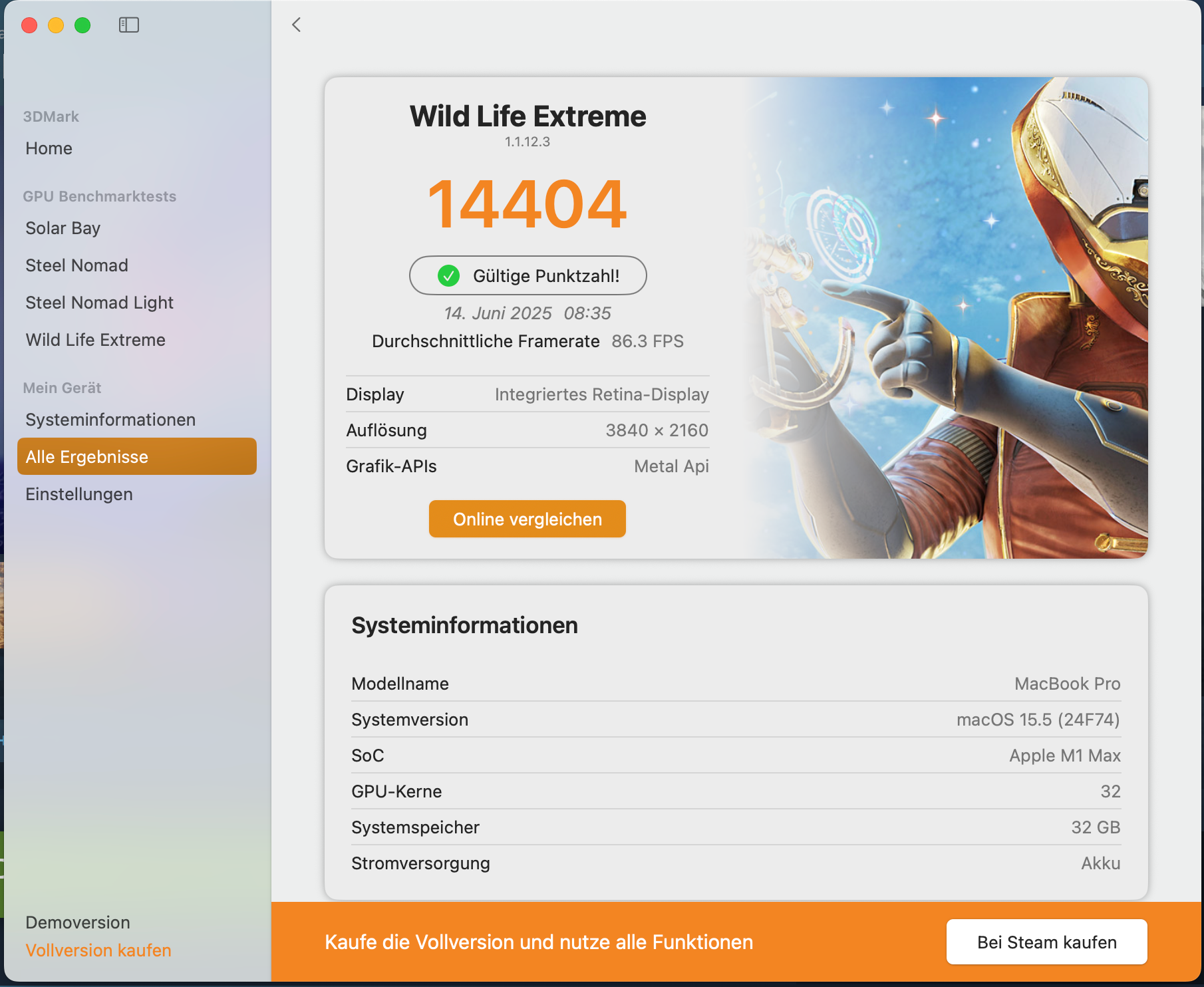
Task: Click the Systeminformationen card heading
Action: coord(465,625)
